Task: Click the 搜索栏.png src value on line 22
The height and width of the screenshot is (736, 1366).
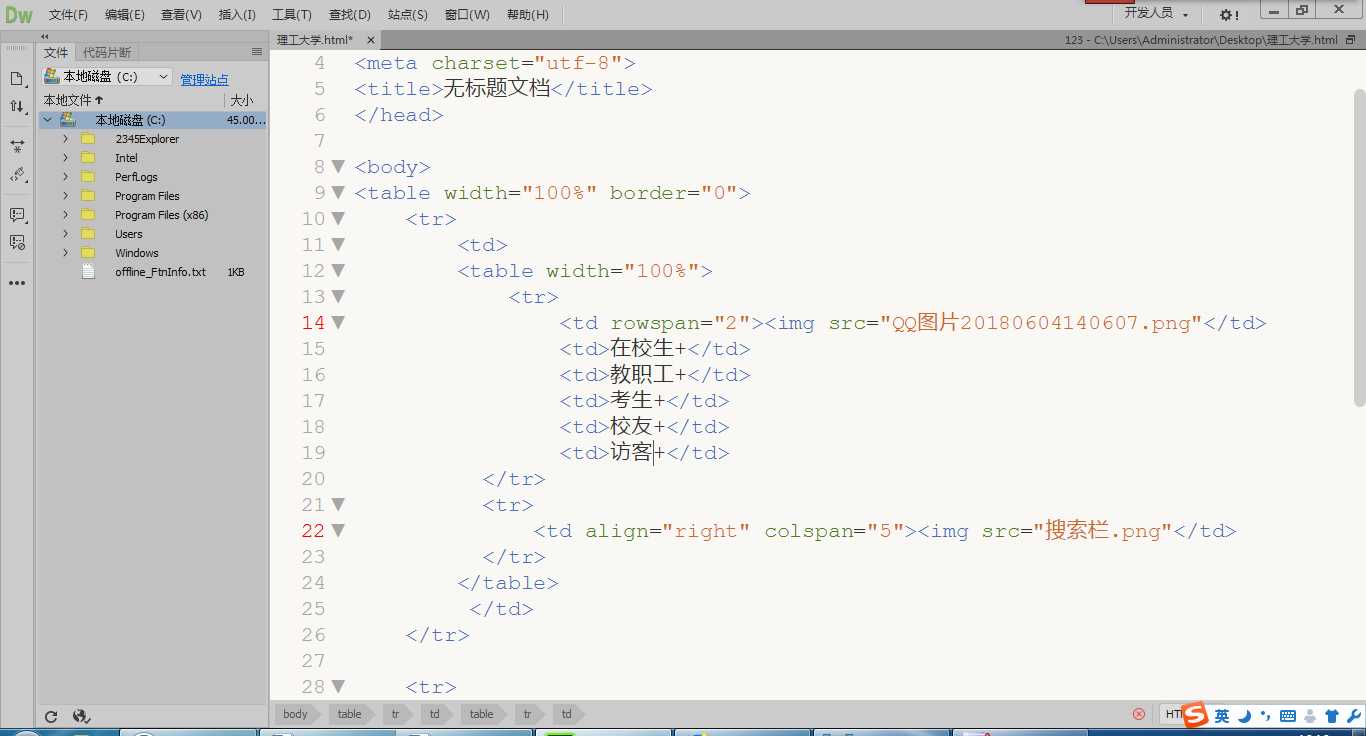Action: 1103,531
